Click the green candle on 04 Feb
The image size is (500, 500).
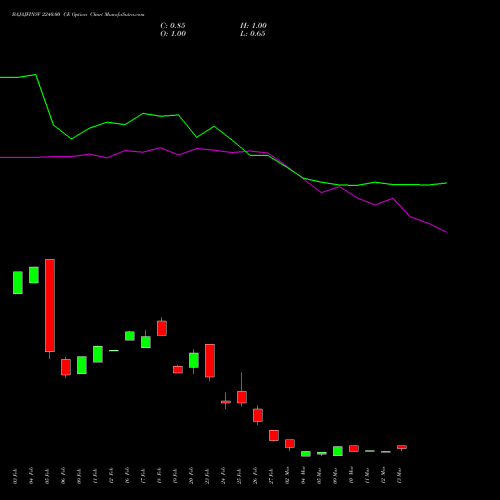coord(34,275)
